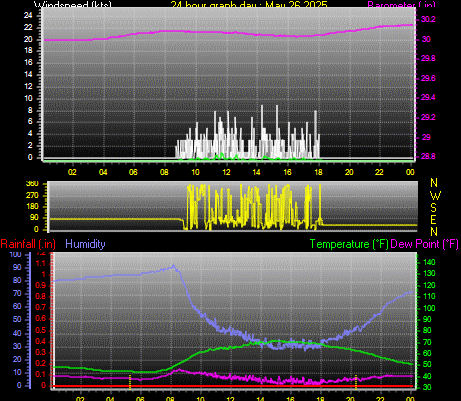The height and width of the screenshot is (401, 461).
Task: Click the S compass direction letter
Action: tap(433, 208)
